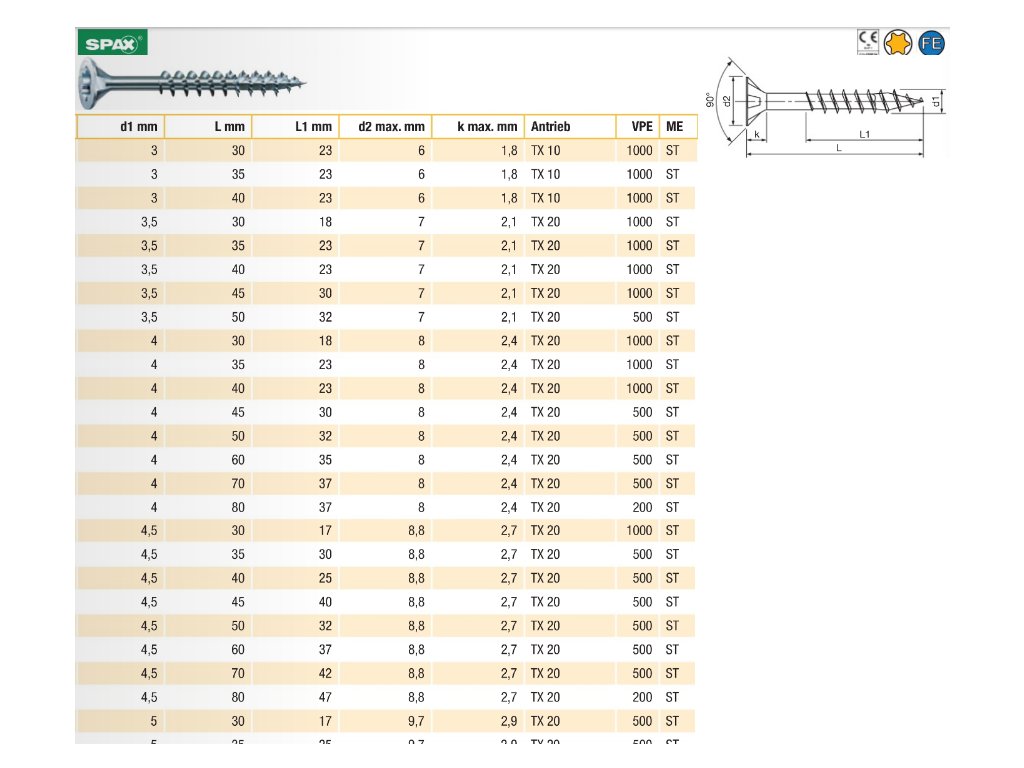Screen dimensions: 1024x768
Task: Open the screw dimension technical drawing
Action: [829, 112]
